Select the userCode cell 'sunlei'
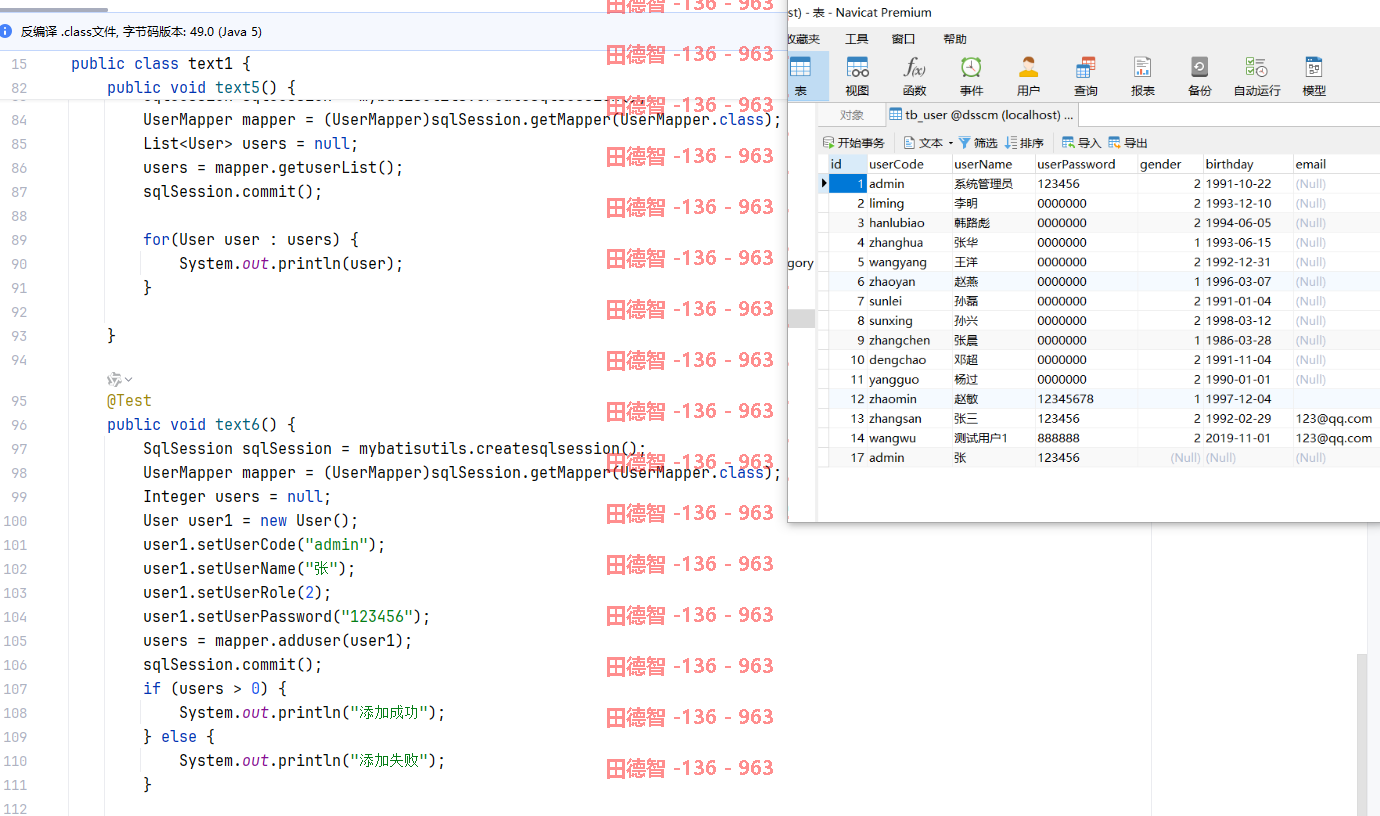1380x816 pixels. tap(908, 301)
